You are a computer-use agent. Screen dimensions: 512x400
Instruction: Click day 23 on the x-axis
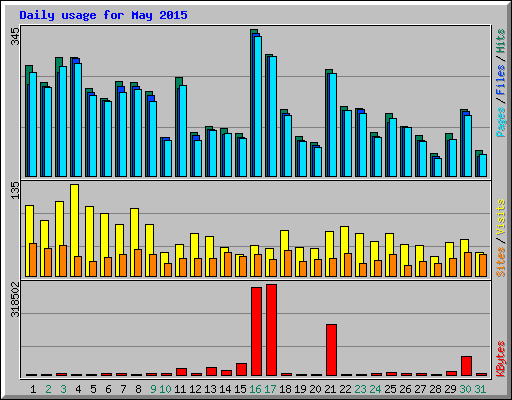click(x=360, y=389)
